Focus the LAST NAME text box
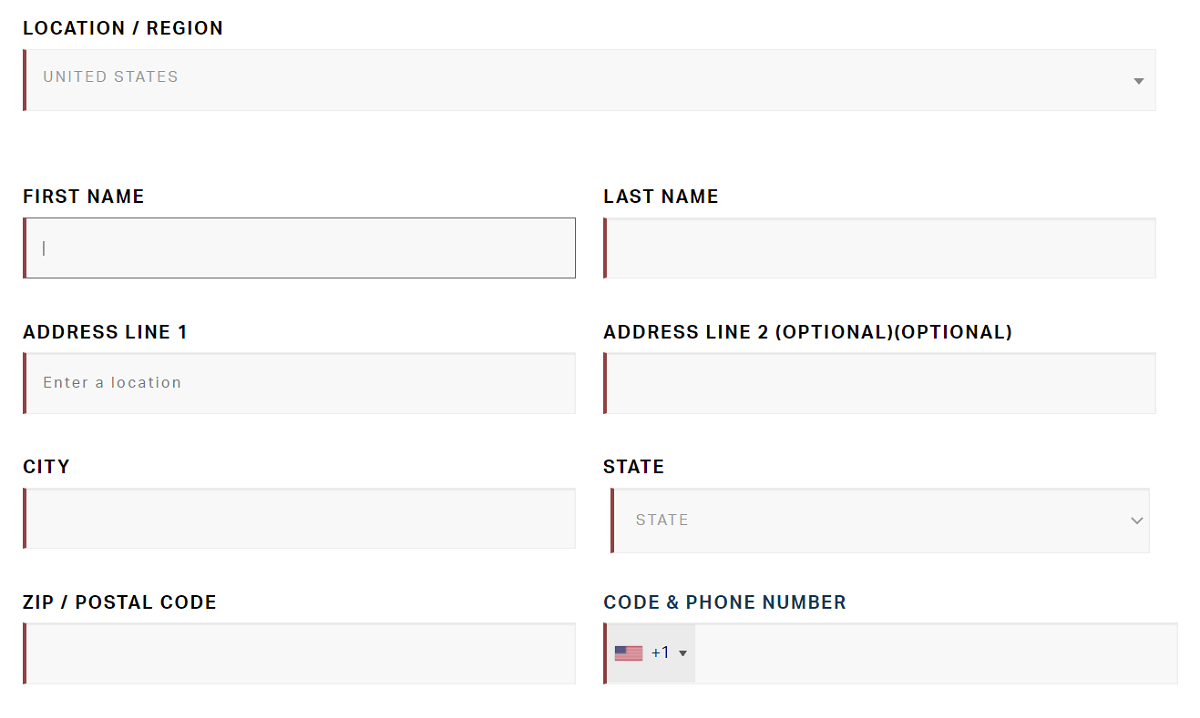 click(x=880, y=247)
